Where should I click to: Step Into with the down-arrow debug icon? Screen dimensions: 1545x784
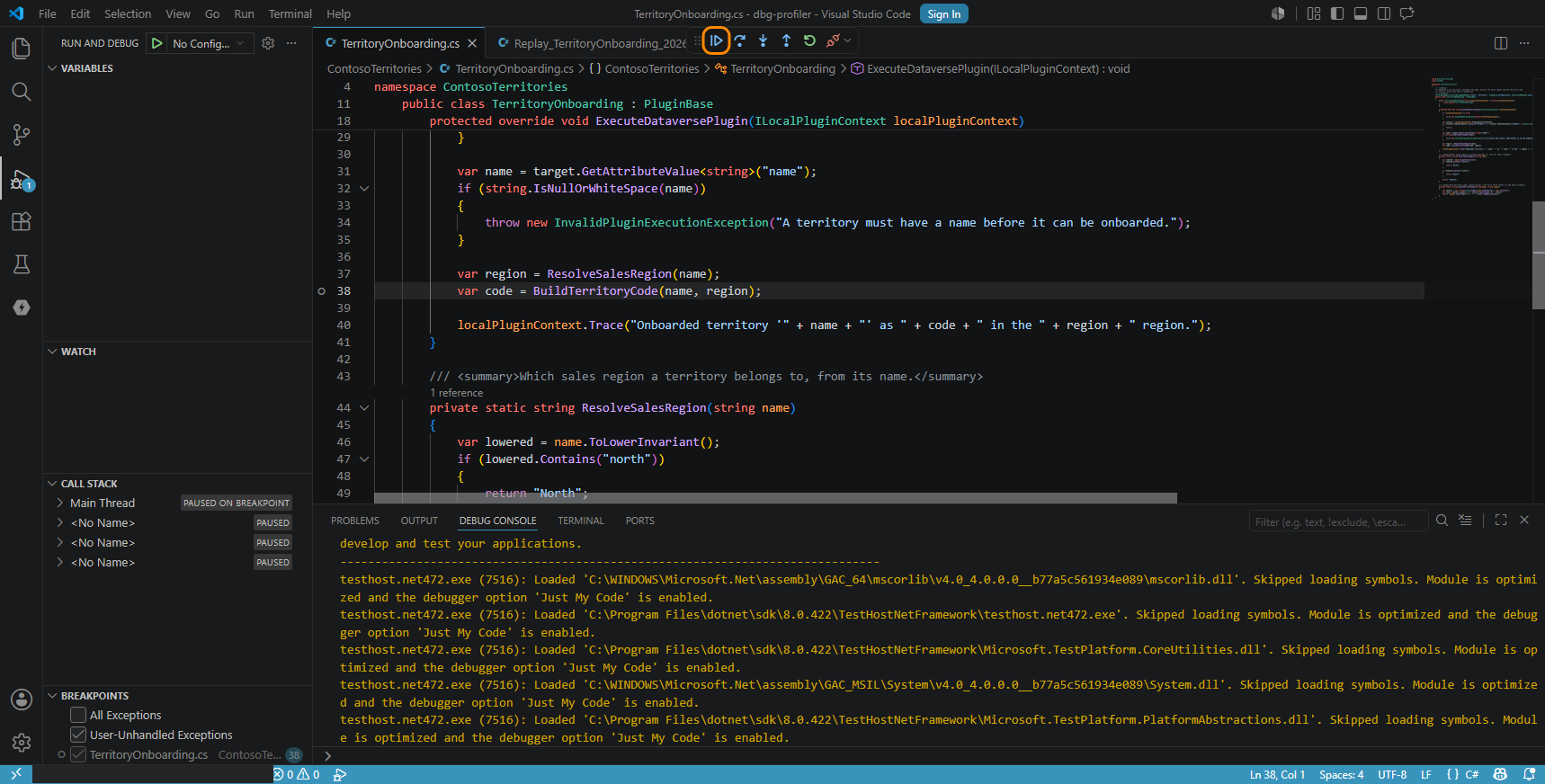763,40
